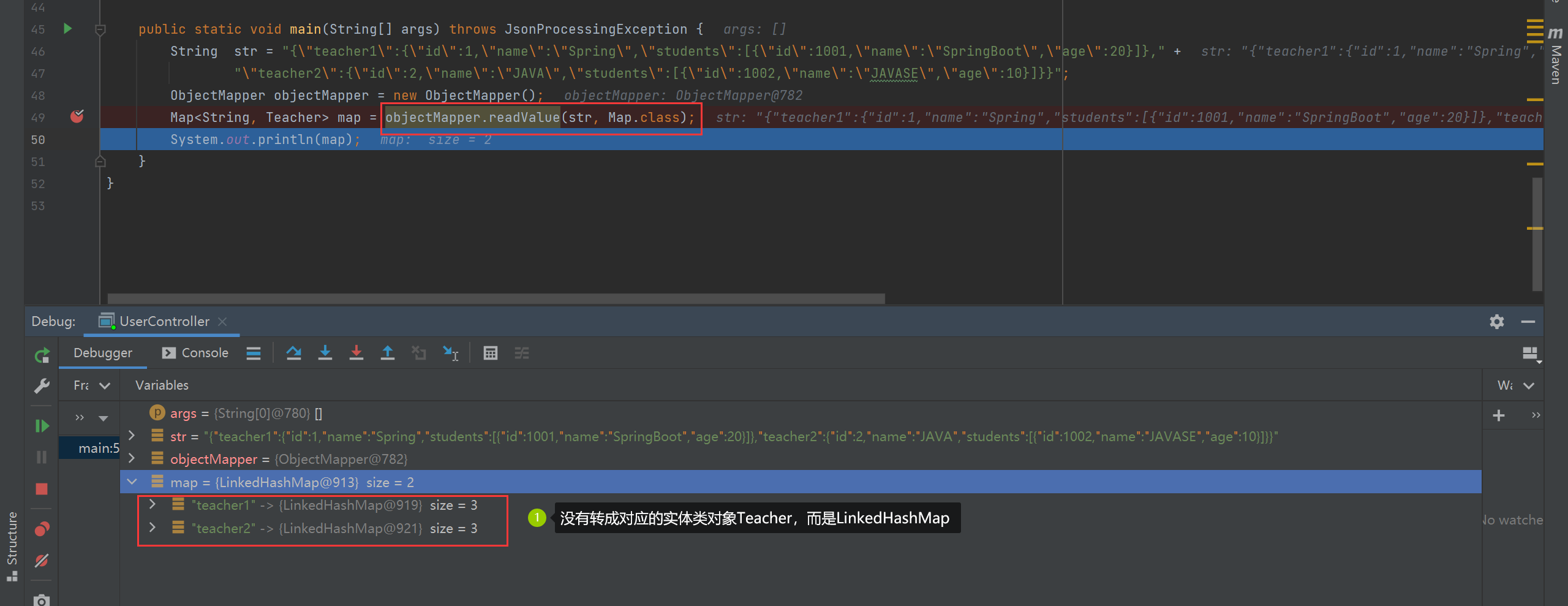
Task: Resume program execution
Action: click(x=42, y=426)
